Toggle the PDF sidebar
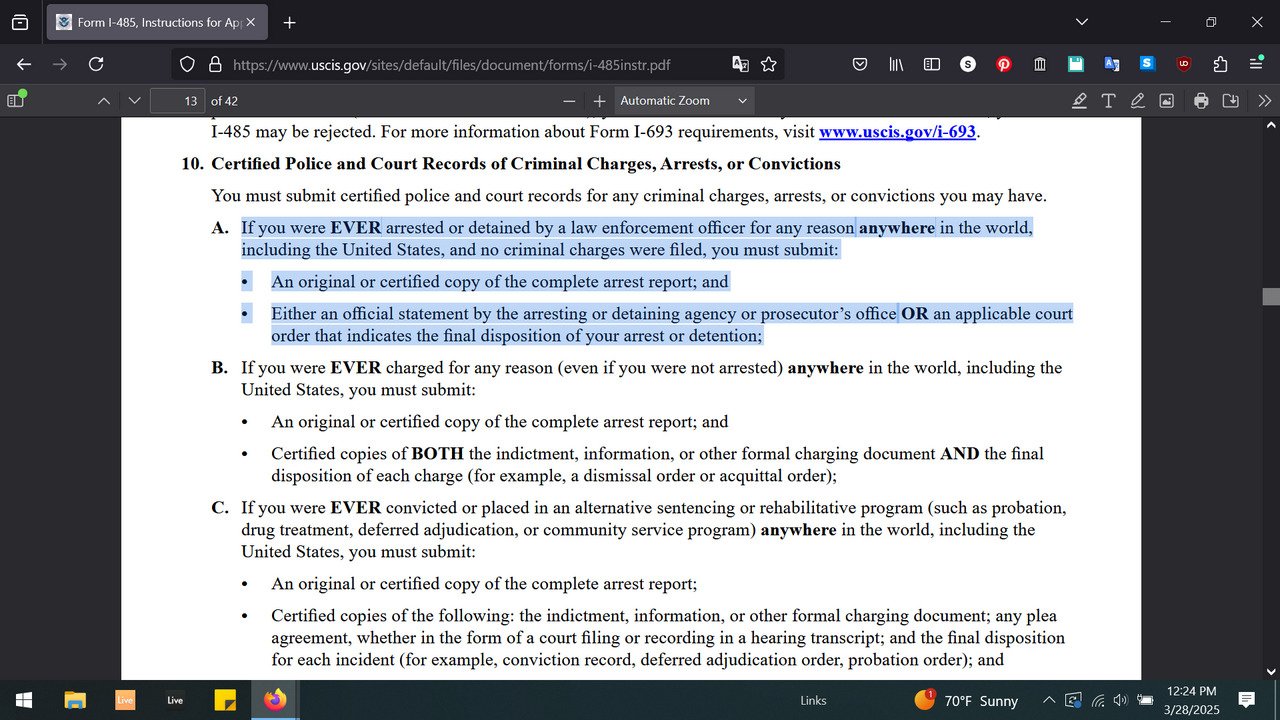 click(x=16, y=100)
